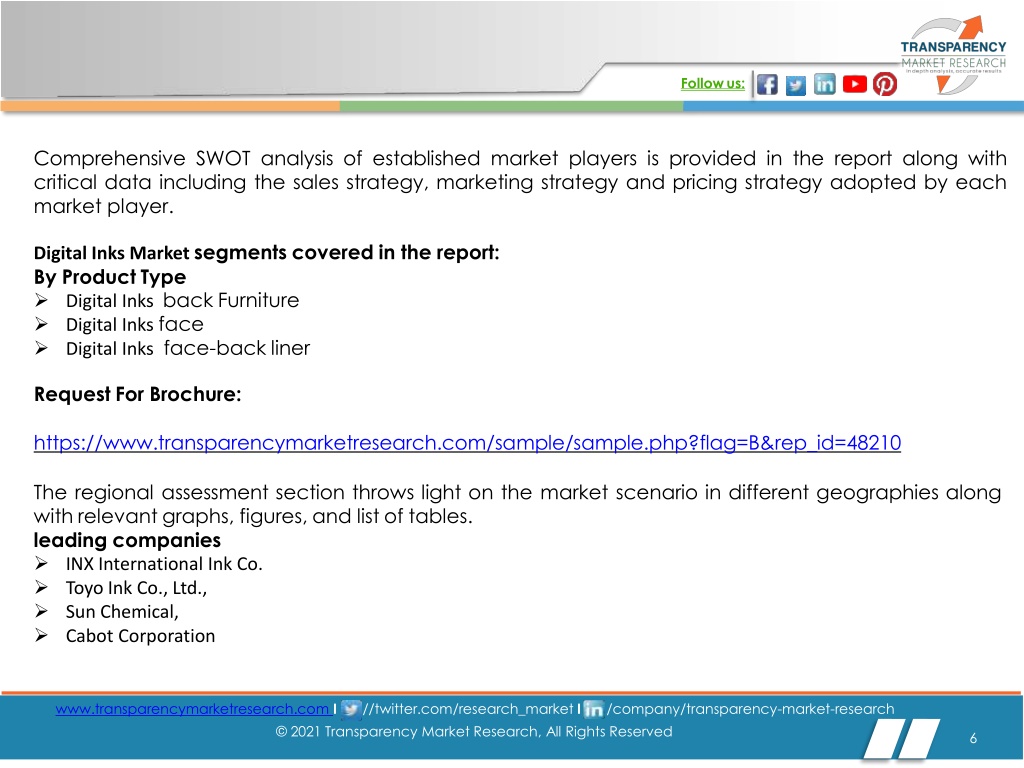Select the 'leading companies' heading
The width and height of the screenshot is (1024, 768).
point(127,540)
